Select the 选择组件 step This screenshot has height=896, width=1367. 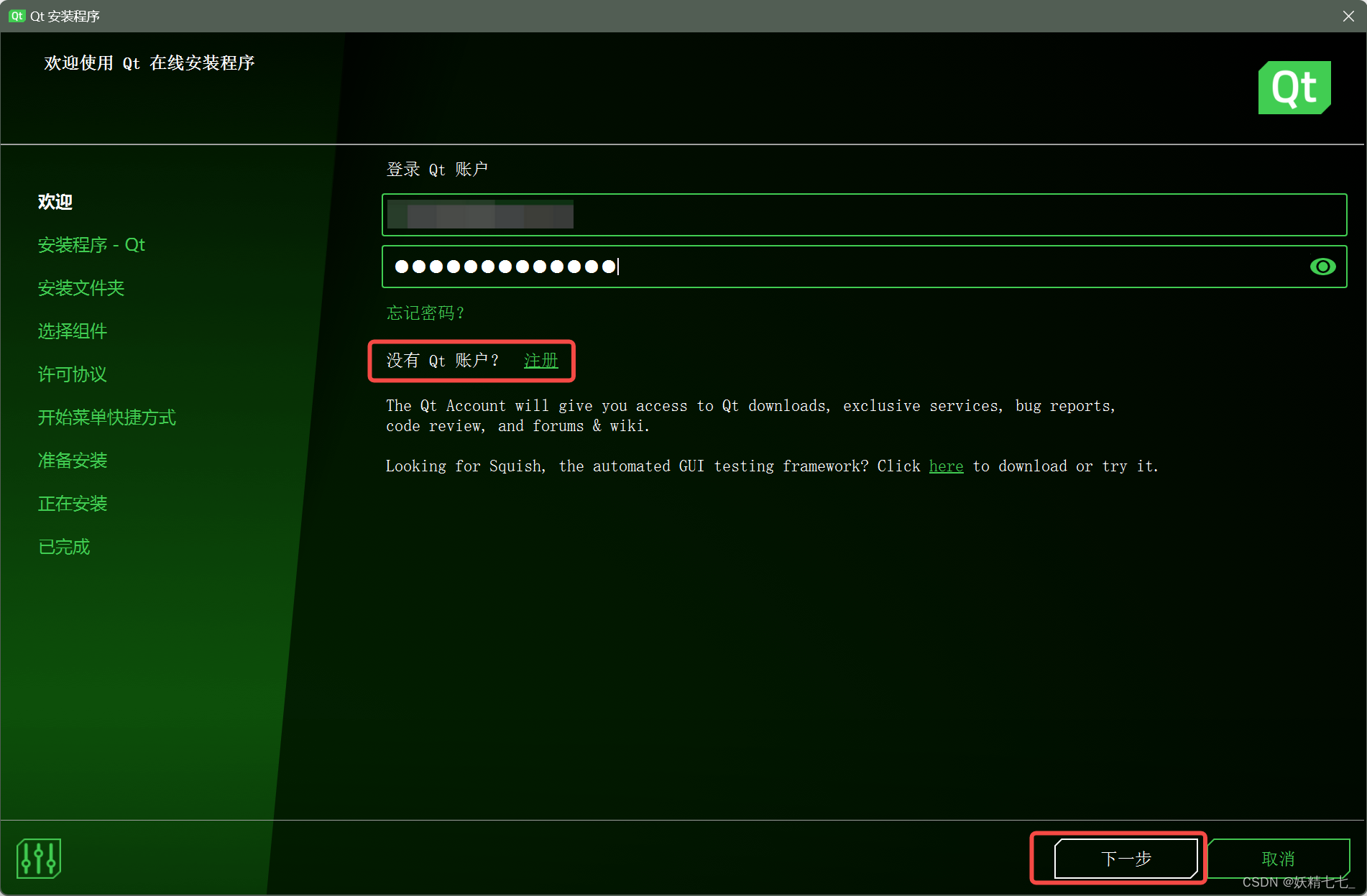[73, 331]
